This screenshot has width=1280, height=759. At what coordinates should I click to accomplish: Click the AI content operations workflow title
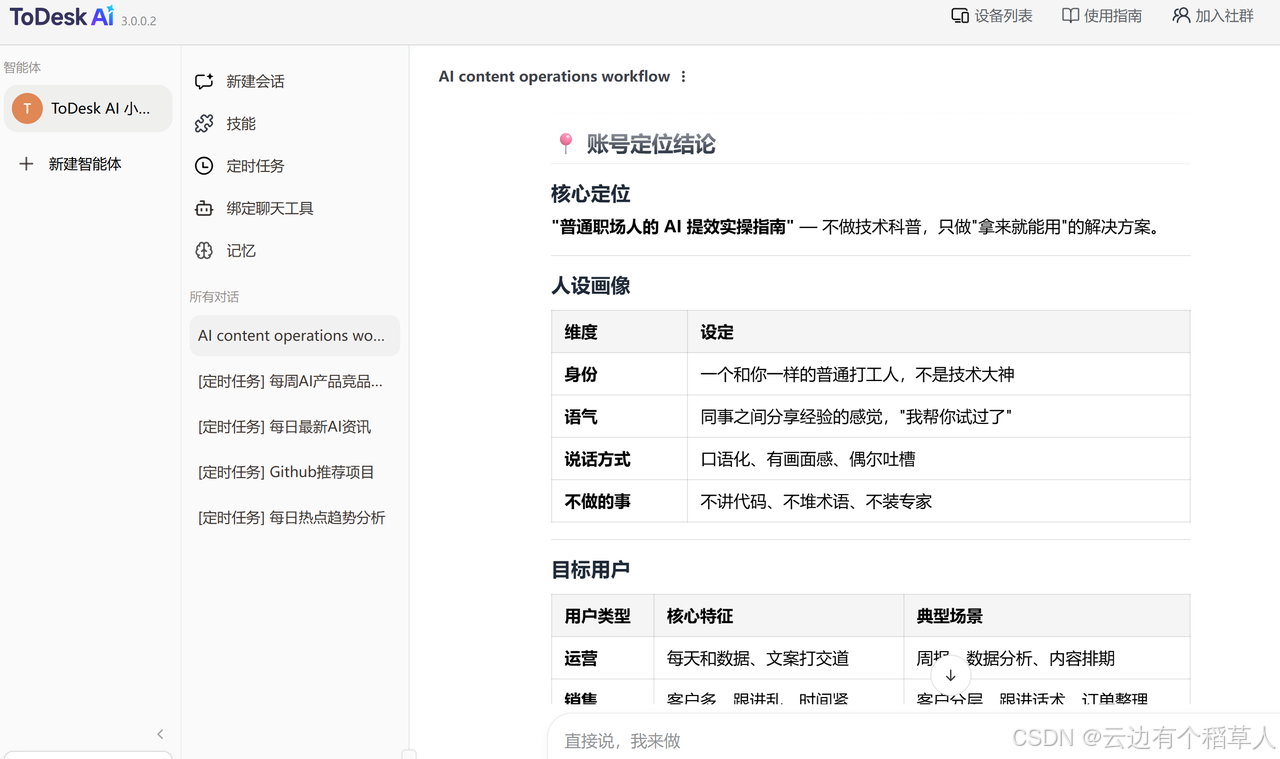[x=554, y=77]
